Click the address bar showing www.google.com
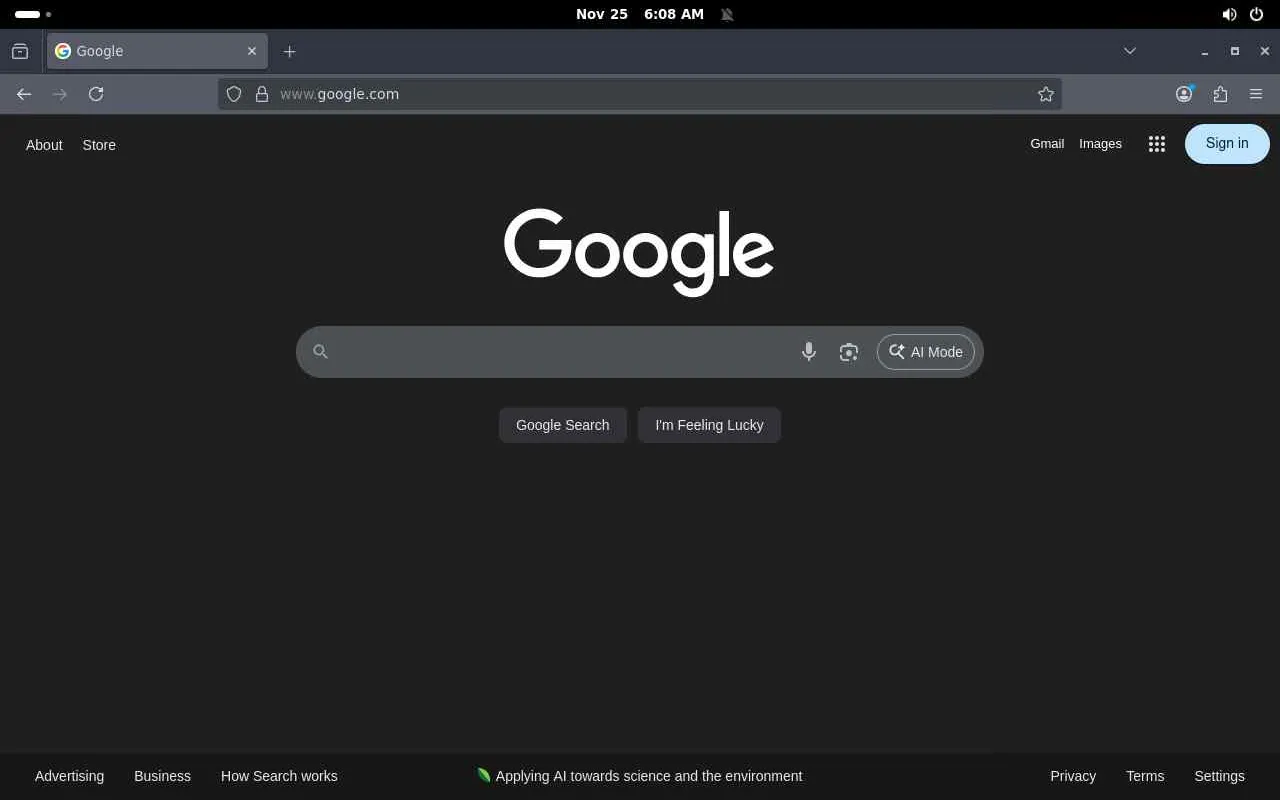1280x800 pixels. (640, 94)
